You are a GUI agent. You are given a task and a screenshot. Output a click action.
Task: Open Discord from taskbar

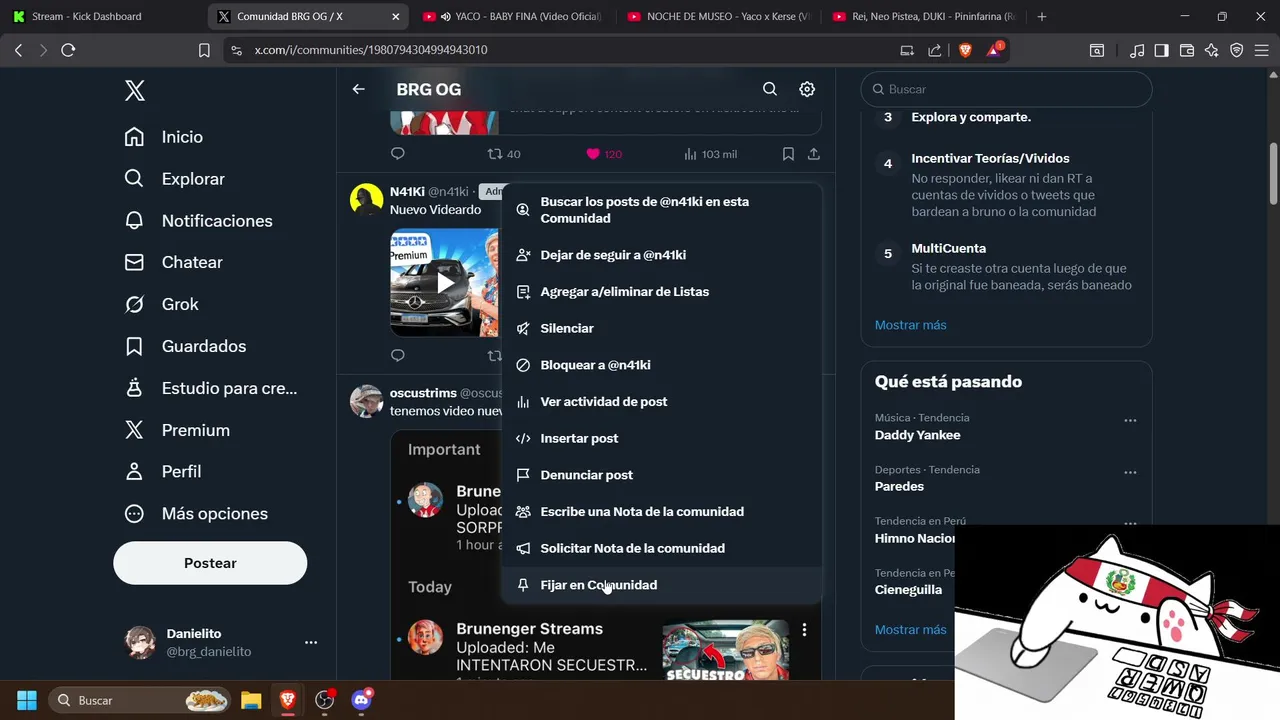(362, 700)
